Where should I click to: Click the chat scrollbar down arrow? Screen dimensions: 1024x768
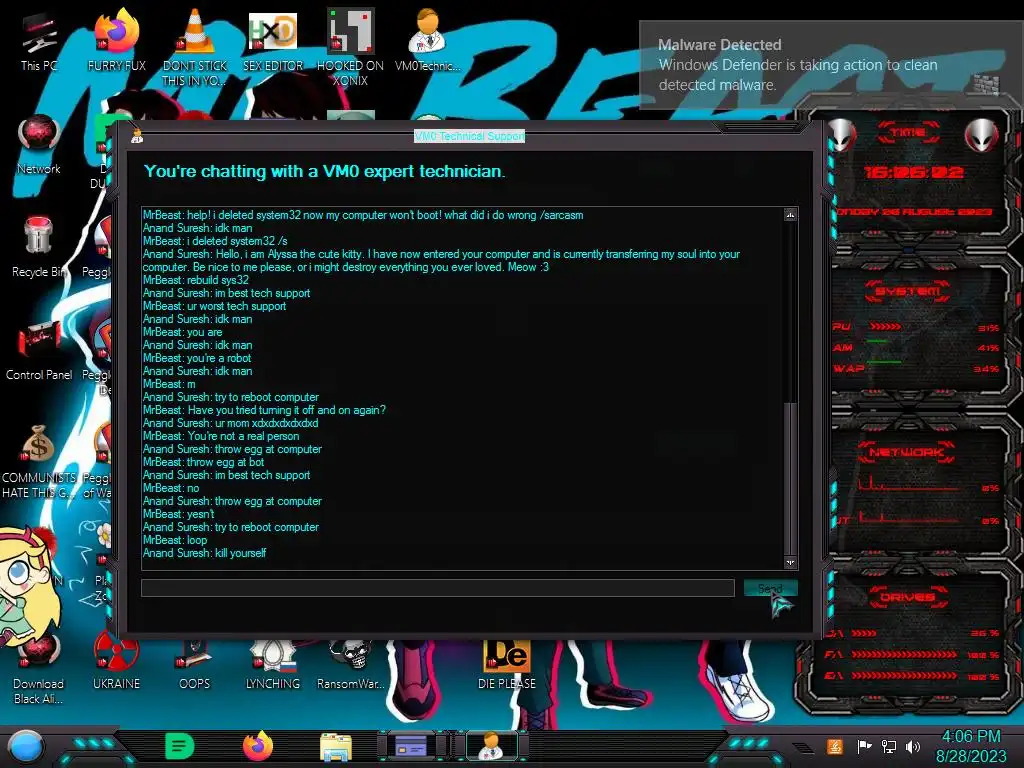pos(790,562)
